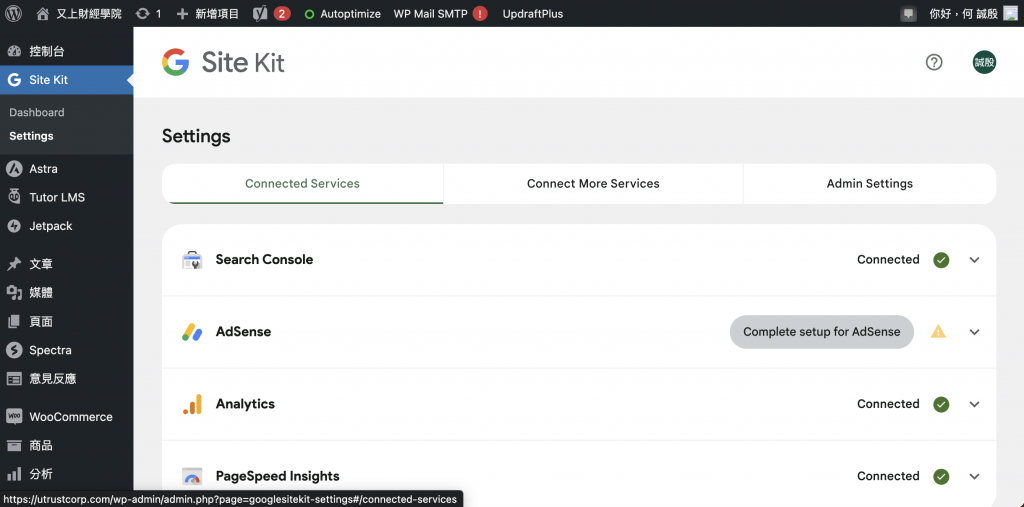Open the 誠殷 account avatar in Site Kit
Image resolution: width=1024 pixels, height=507 pixels.
click(984, 62)
